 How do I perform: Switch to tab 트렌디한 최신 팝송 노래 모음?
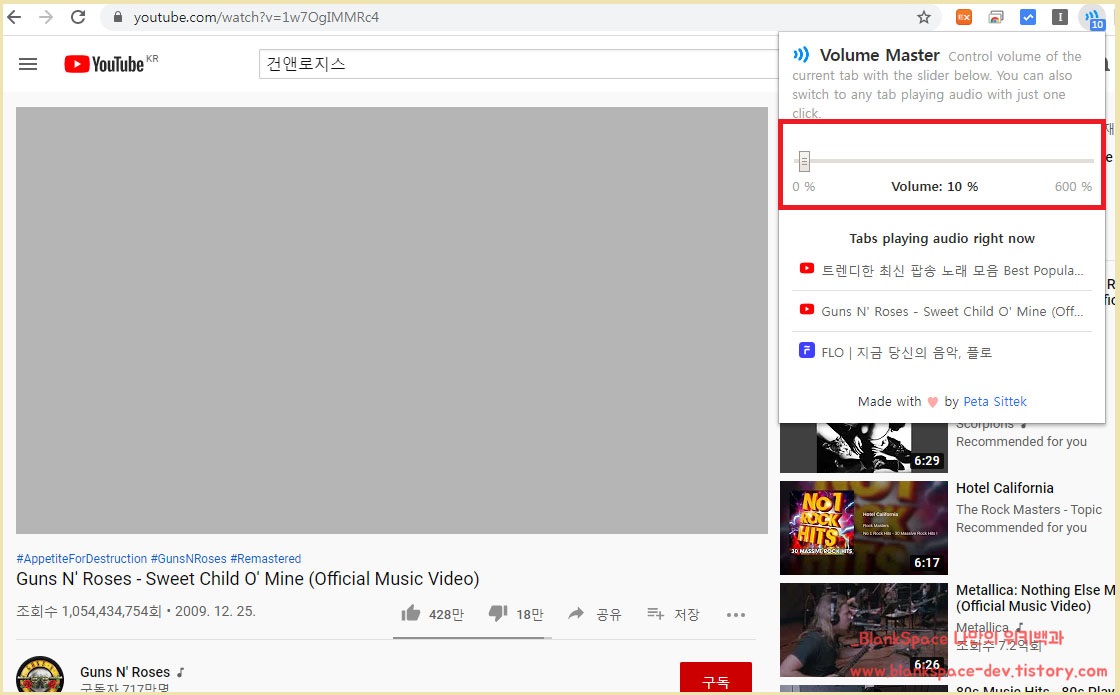point(942,270)
